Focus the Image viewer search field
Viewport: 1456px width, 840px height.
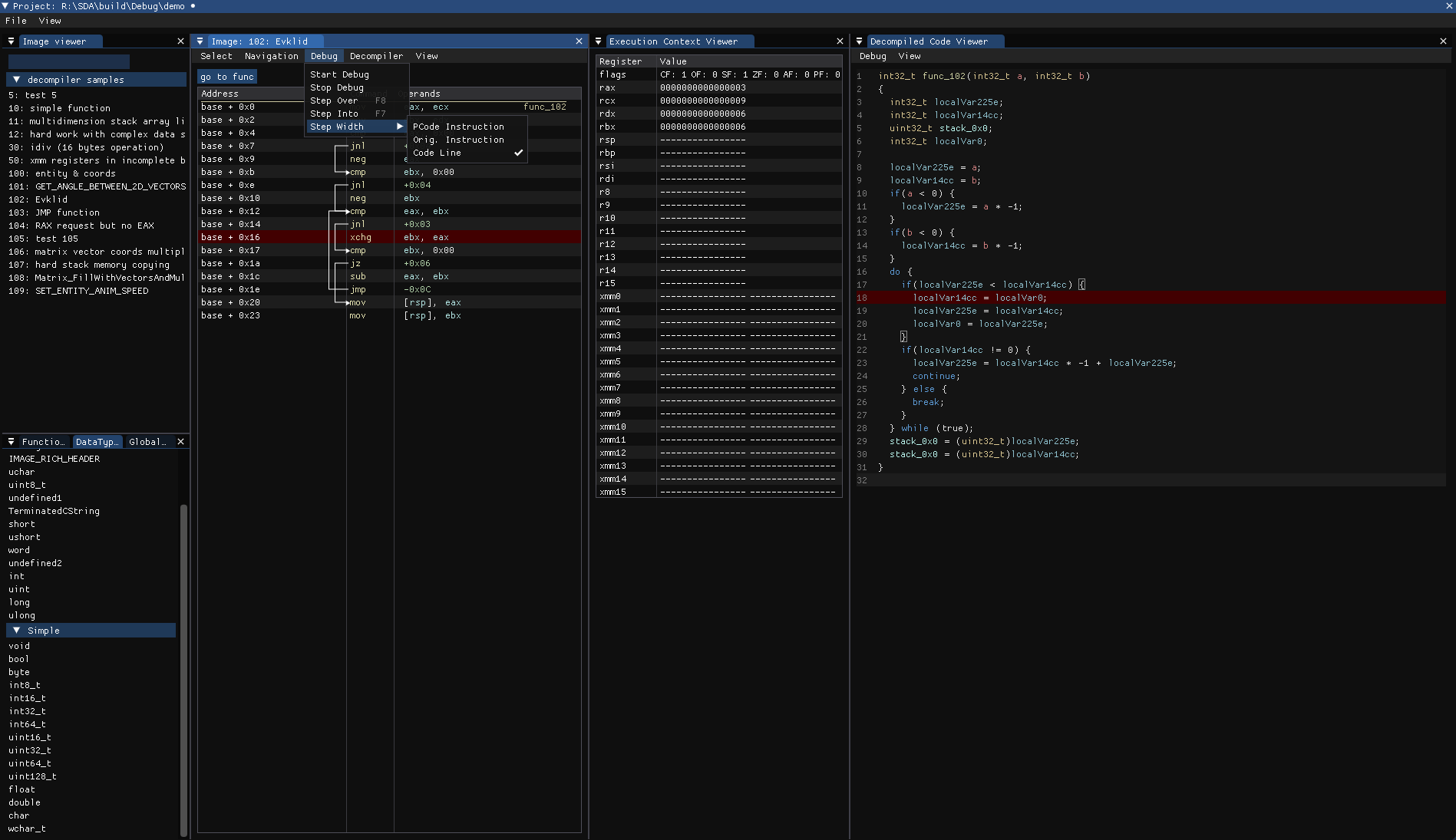tap(69, 61)
